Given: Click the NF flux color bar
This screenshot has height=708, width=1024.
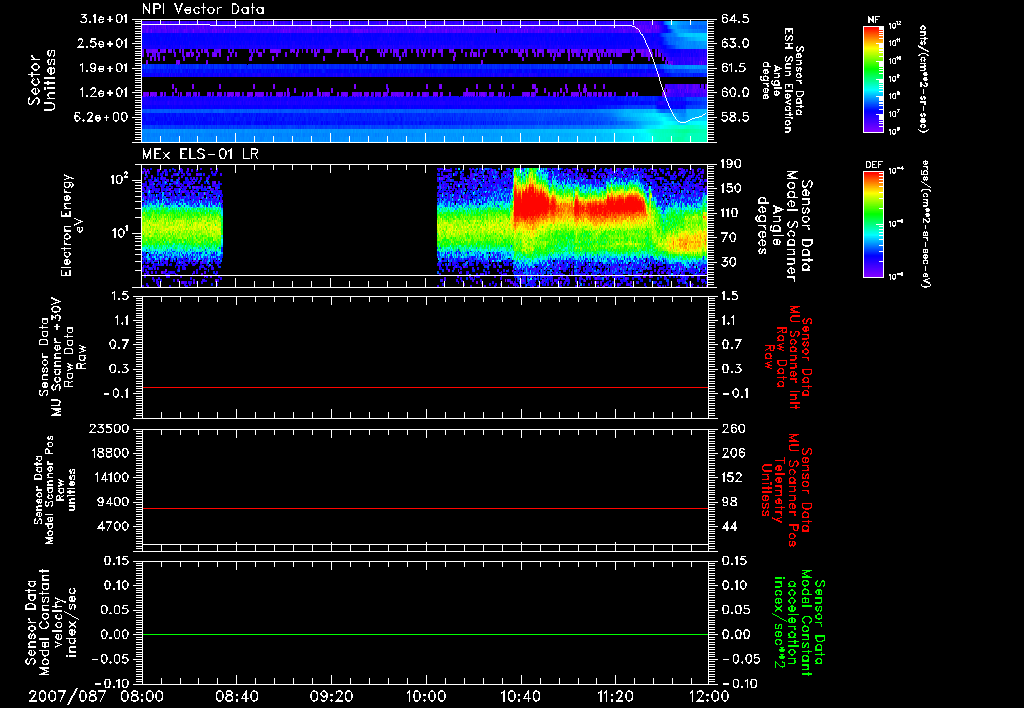Looking at the screenshot, I should click(x=873, y=79).
